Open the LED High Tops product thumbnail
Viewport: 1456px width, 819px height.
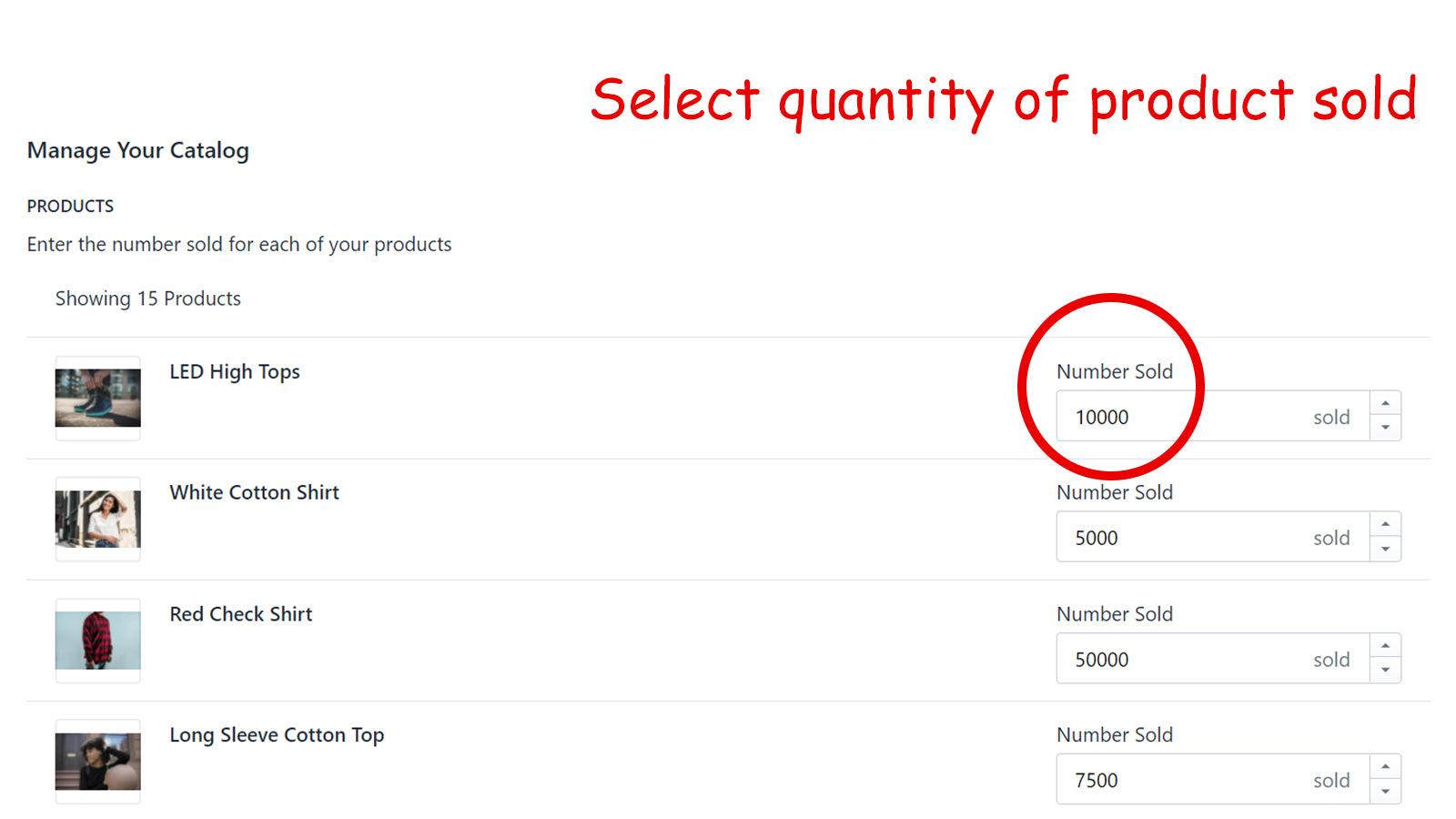97,396
